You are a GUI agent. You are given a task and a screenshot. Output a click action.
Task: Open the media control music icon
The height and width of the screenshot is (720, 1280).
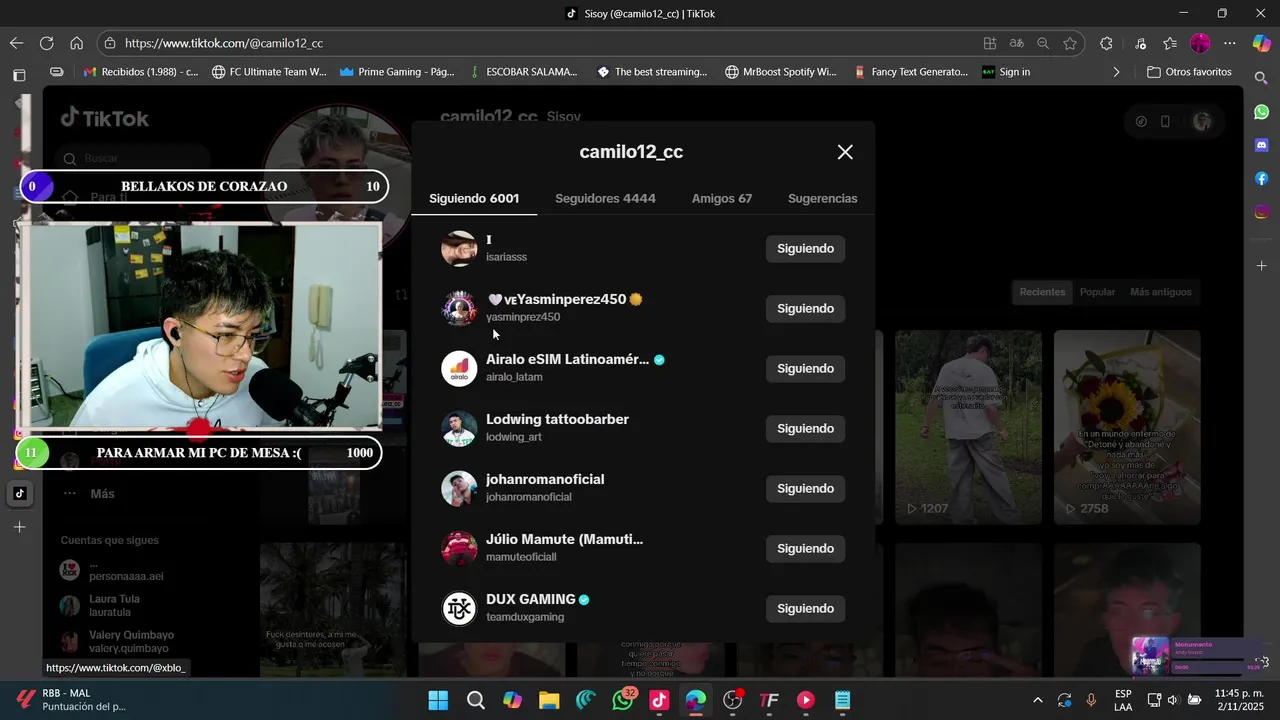tap(1140, 43)
